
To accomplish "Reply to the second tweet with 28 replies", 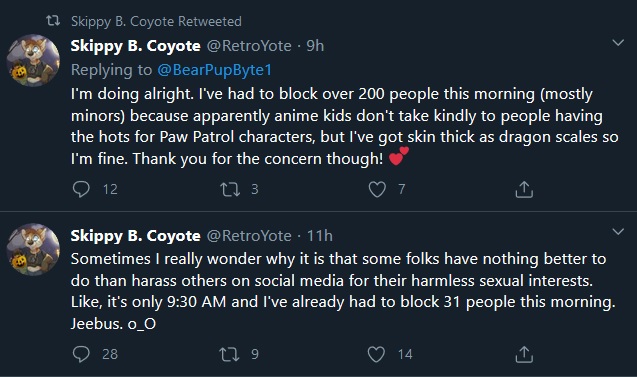I will pos(81,354).
